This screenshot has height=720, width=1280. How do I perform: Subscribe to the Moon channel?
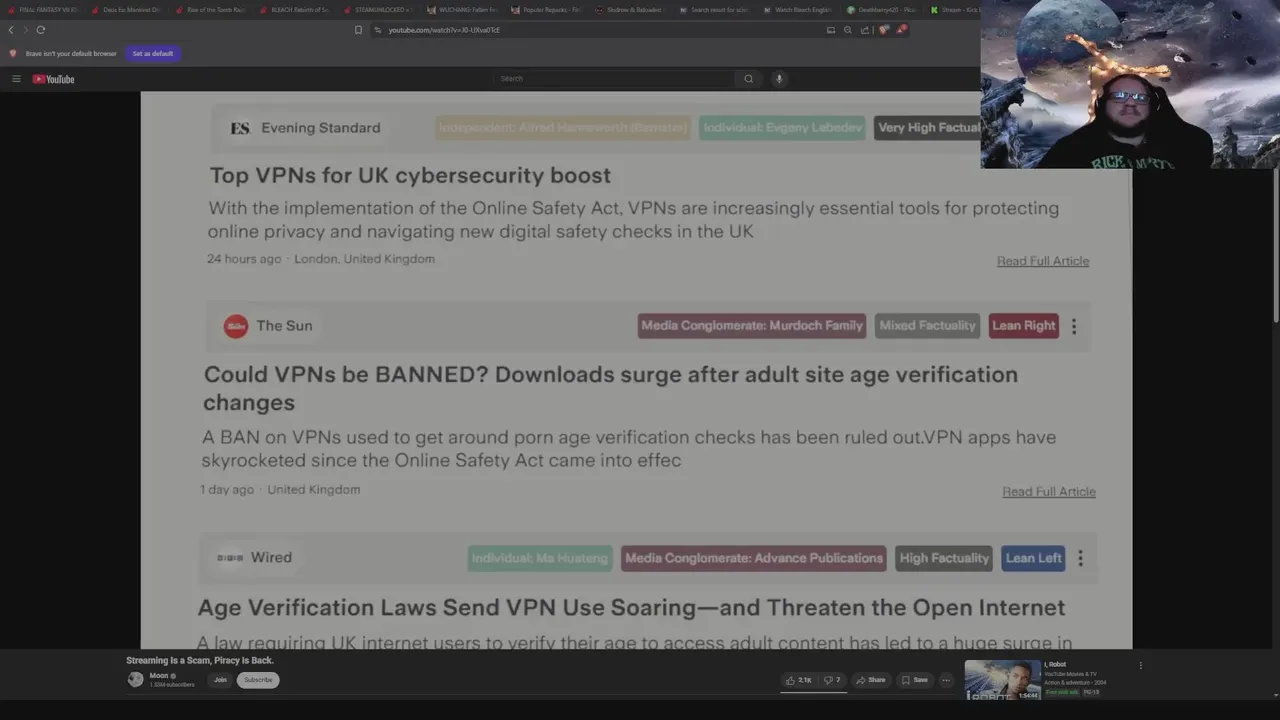[258, 680]
